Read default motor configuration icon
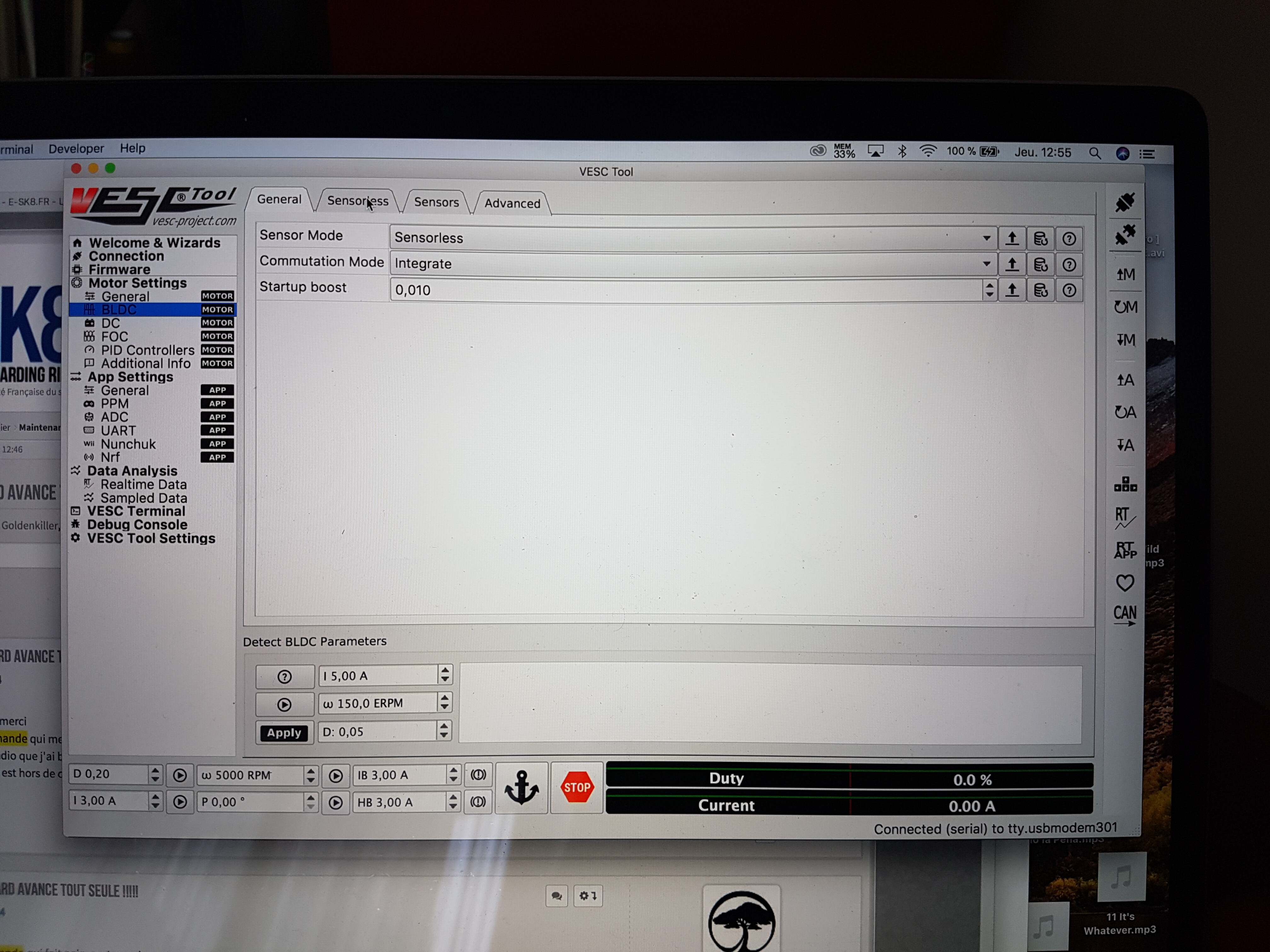The image size is (1270, 952). pos(1125,307)
